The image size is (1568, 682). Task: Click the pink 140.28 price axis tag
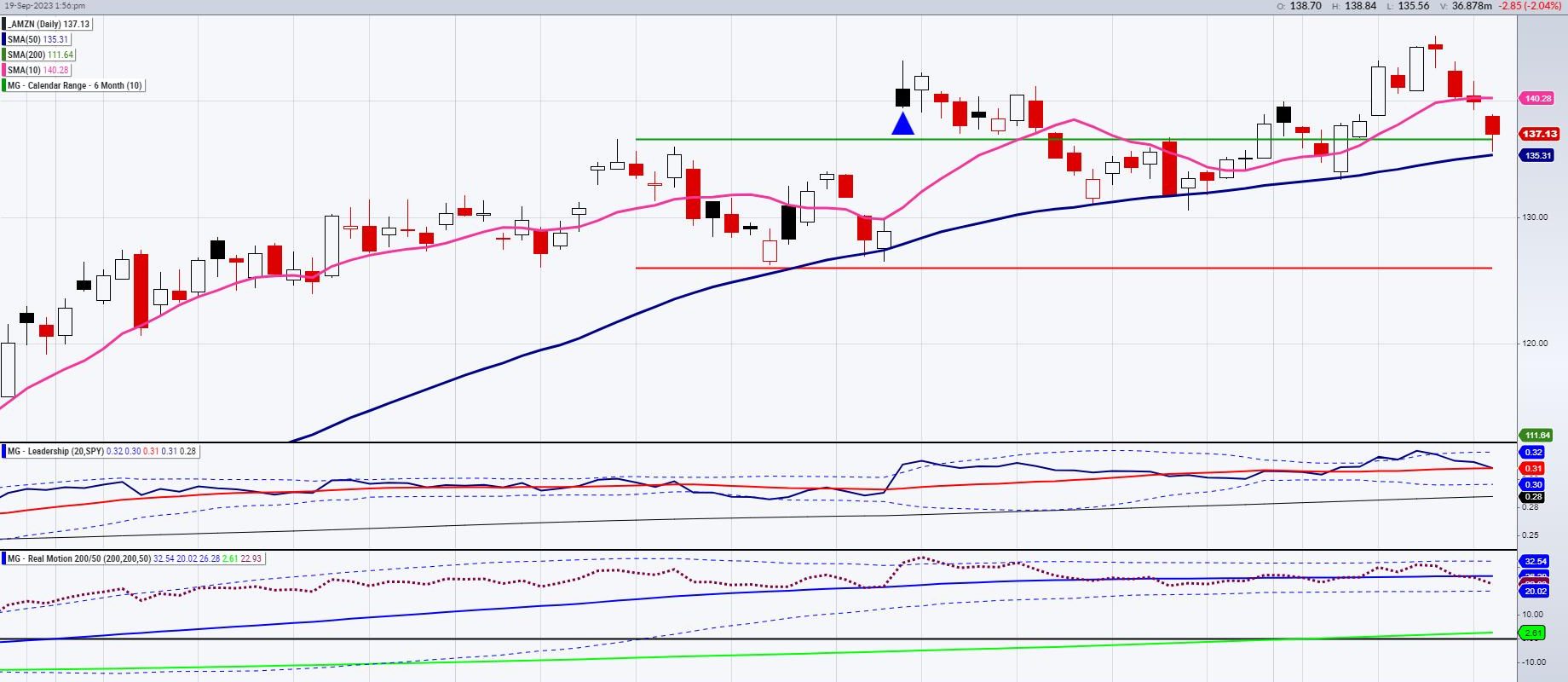[1537, 98]
